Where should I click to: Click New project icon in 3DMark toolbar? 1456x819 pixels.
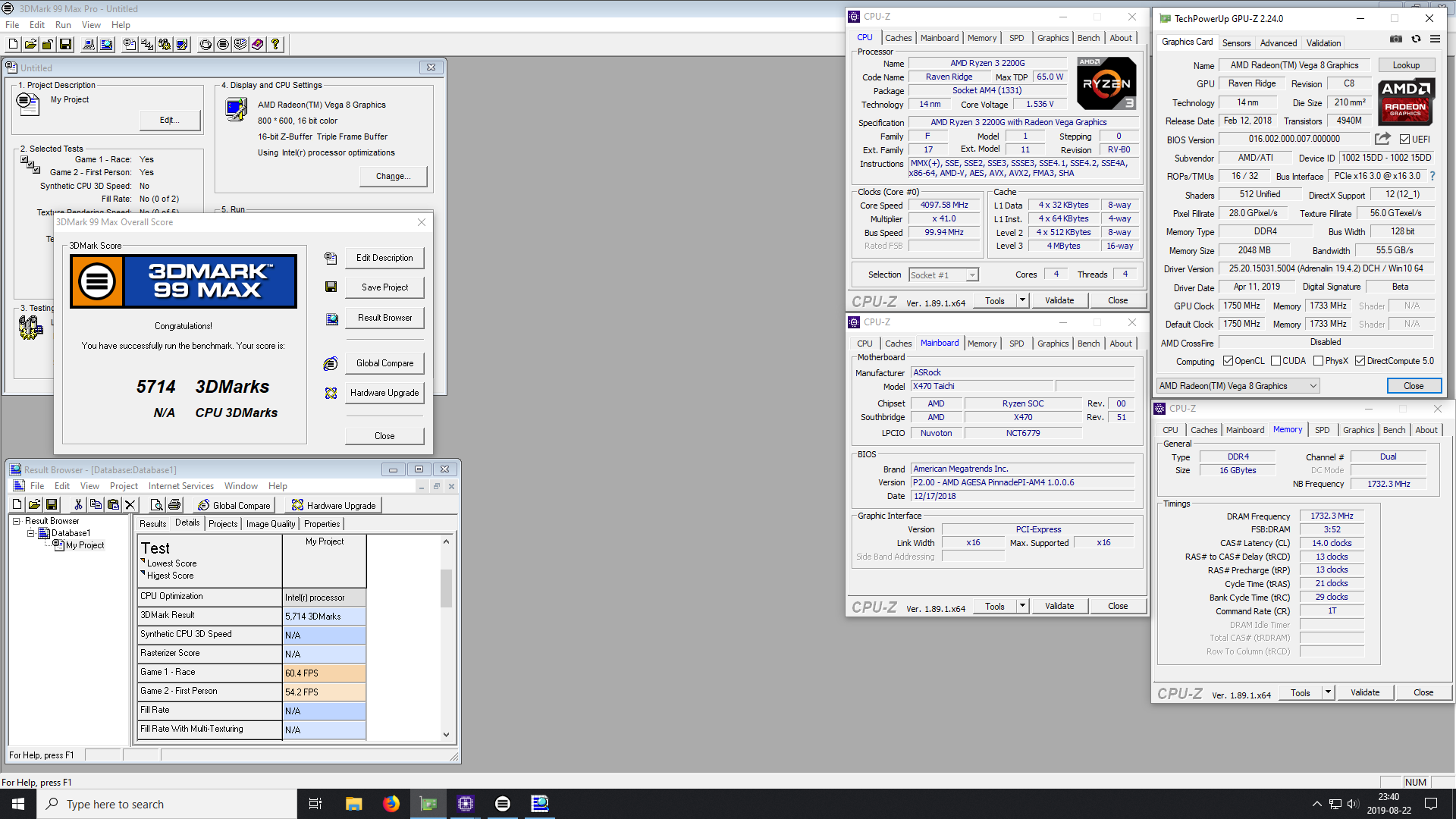[13, 45]
